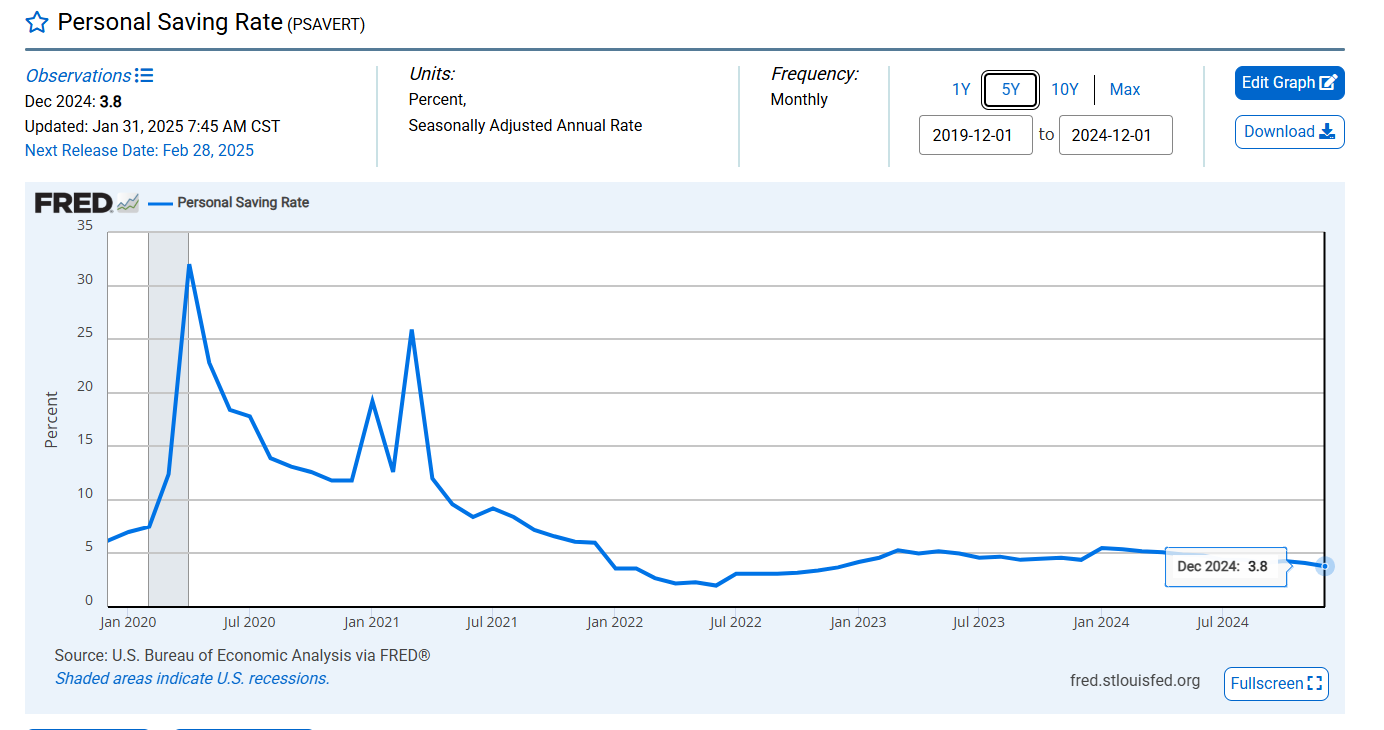Screen dimensions: 1384x730
Task: Click the April 2020 peak on line
Action: click(x=189, y=265)
